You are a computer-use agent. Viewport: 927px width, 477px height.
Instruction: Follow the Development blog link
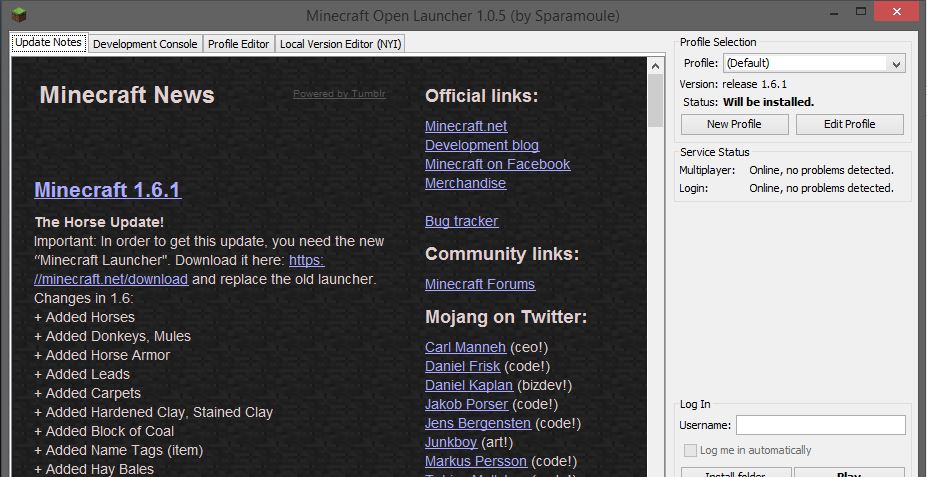coord(481,145)
